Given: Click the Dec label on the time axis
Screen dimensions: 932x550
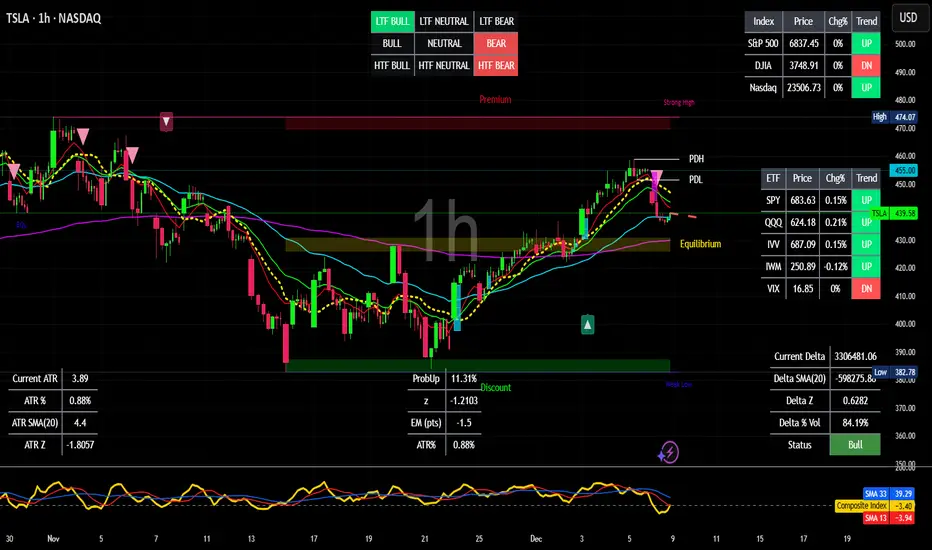Looking at the screenshot, I should point(536,539).
